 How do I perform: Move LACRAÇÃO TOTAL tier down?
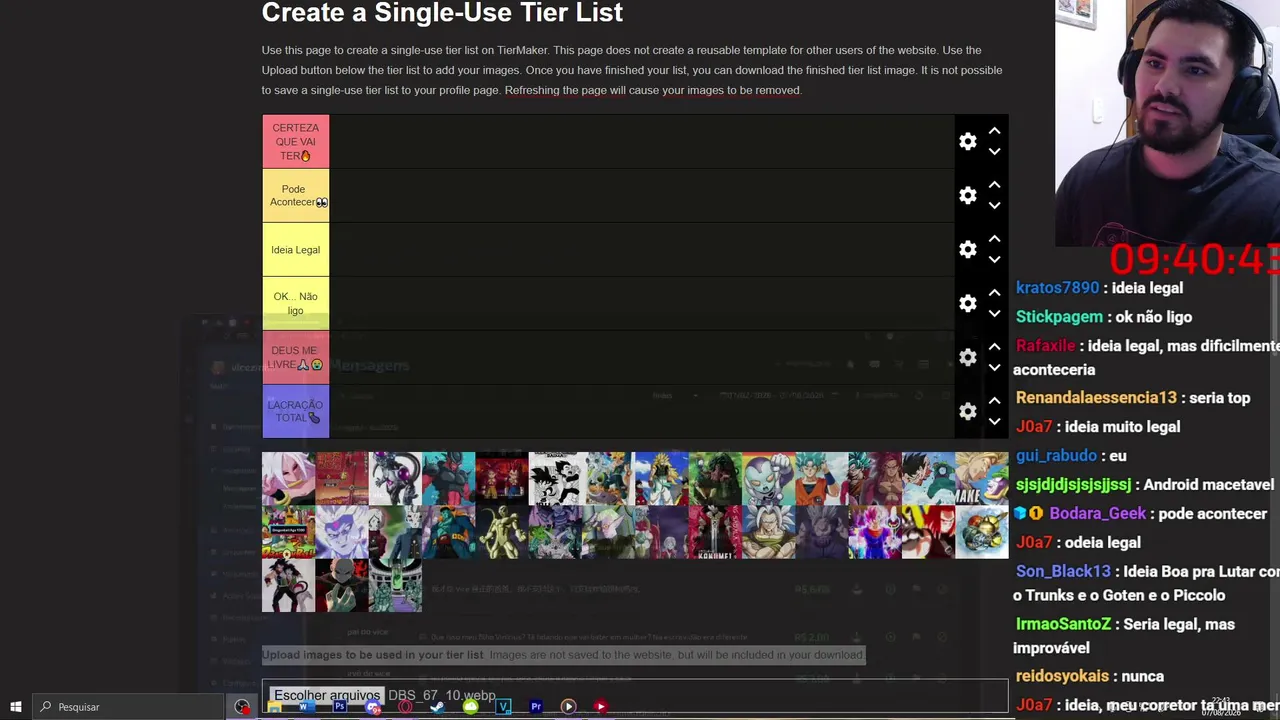[994, 422]
